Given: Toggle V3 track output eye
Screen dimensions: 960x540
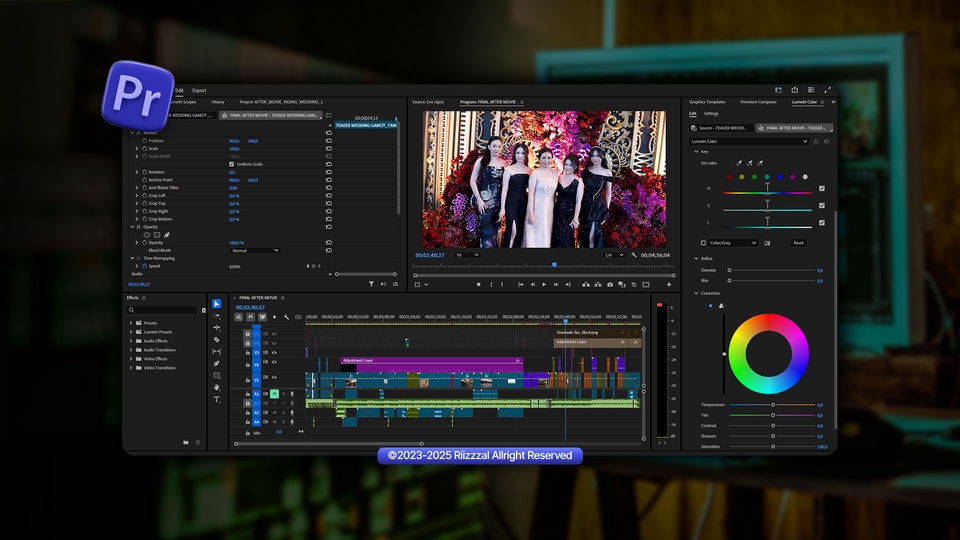Looking at the screenshot, I should click(x=274, y=353).
